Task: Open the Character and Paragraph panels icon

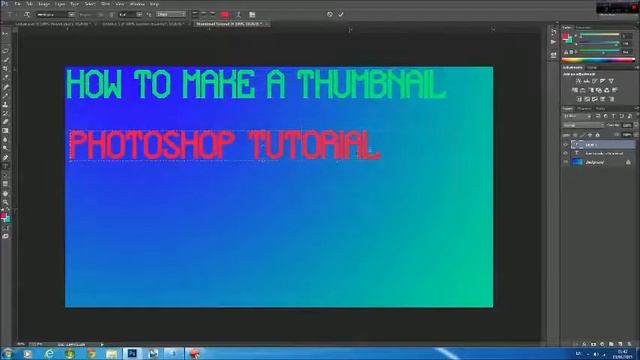Action: [x=252, y=15]
